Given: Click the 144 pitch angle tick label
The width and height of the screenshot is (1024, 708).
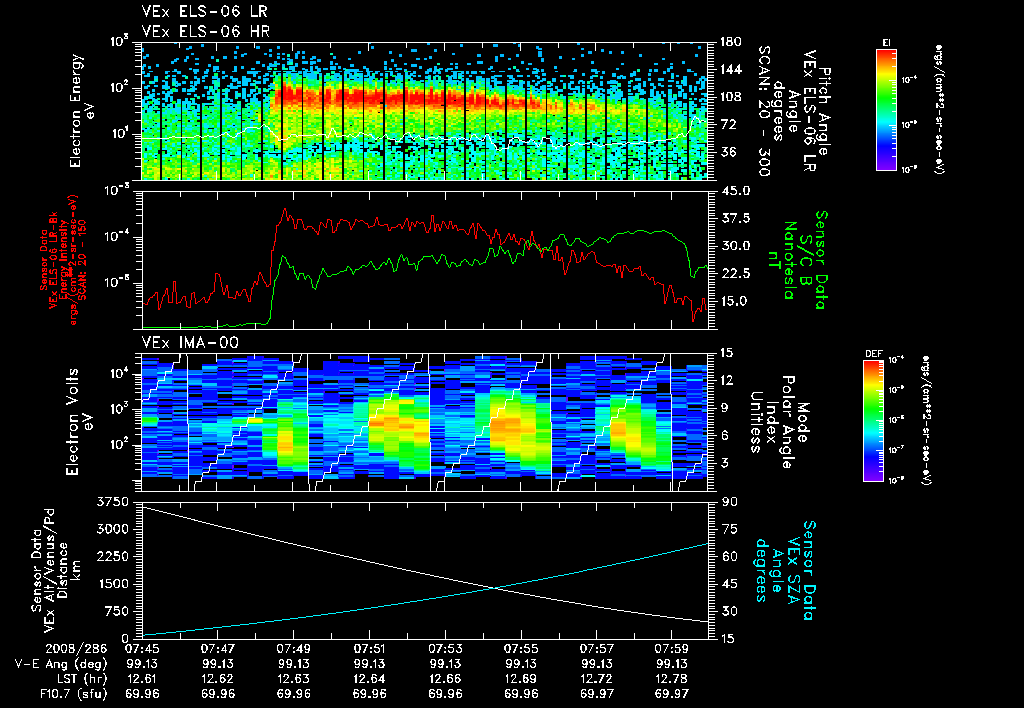Looking at the screenshot, I should tap(731, 69).
